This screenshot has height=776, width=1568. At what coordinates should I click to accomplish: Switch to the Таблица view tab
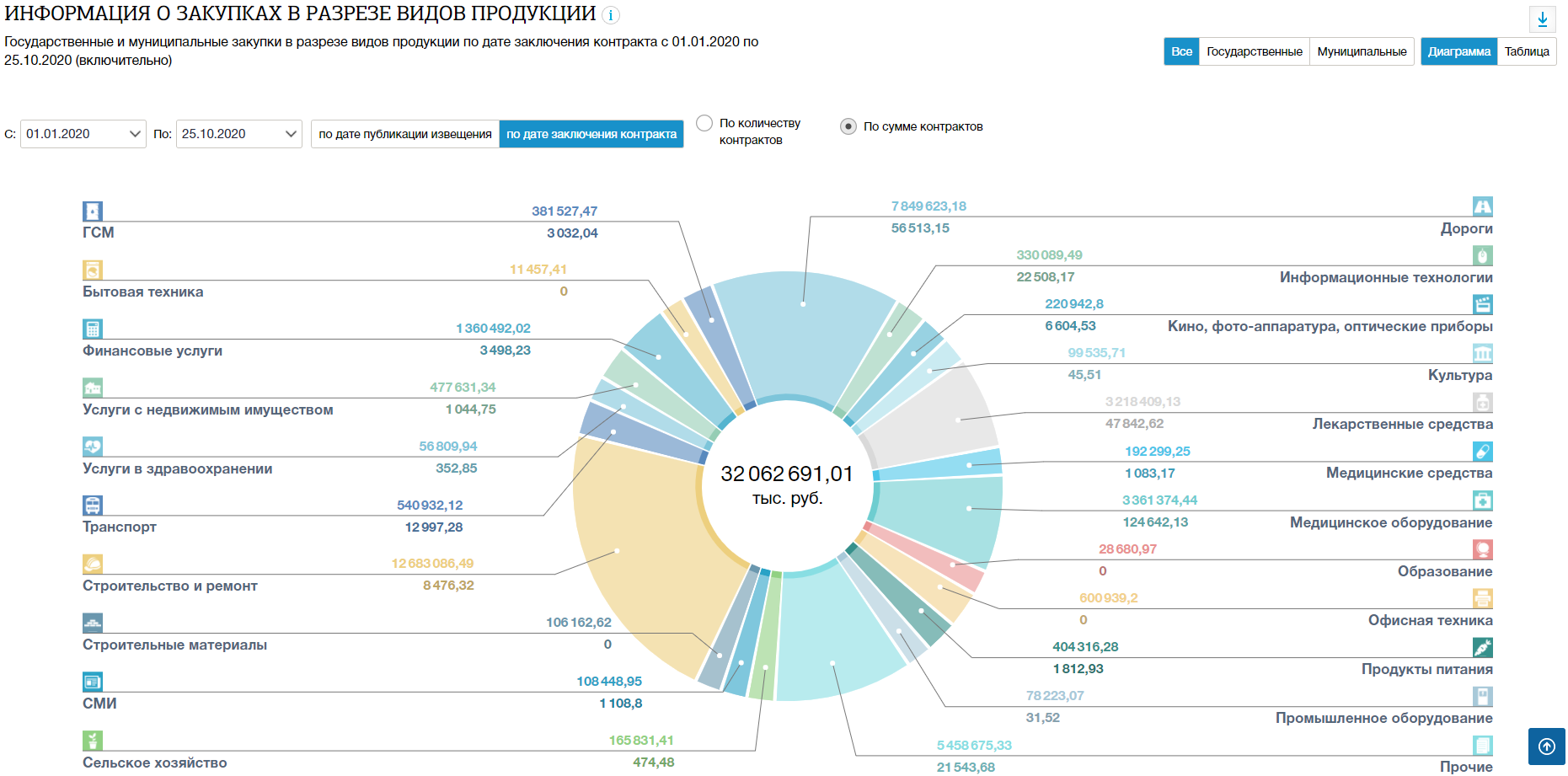[1526, 51]
